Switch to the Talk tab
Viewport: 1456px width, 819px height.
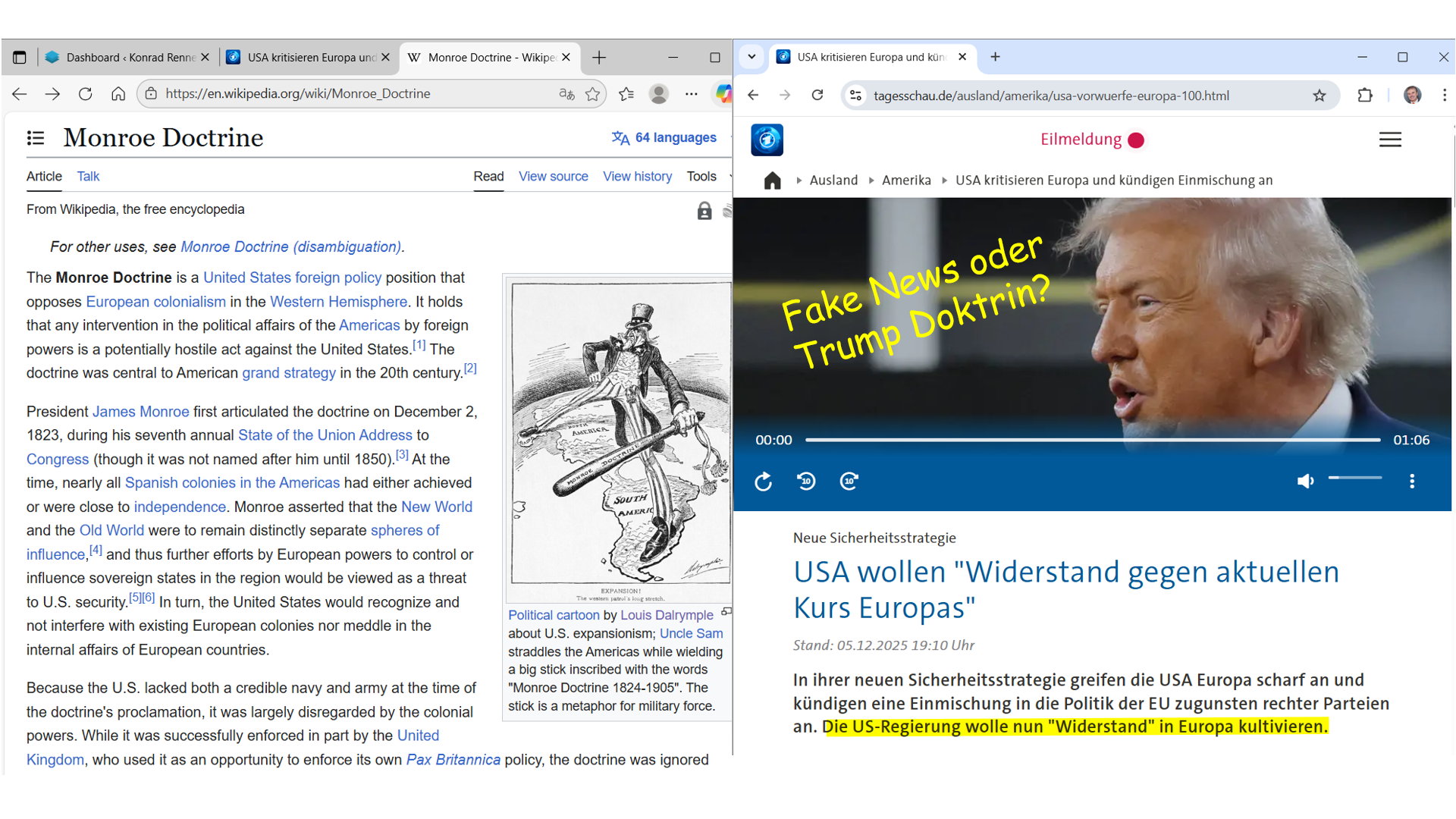(x=88, y=177)
